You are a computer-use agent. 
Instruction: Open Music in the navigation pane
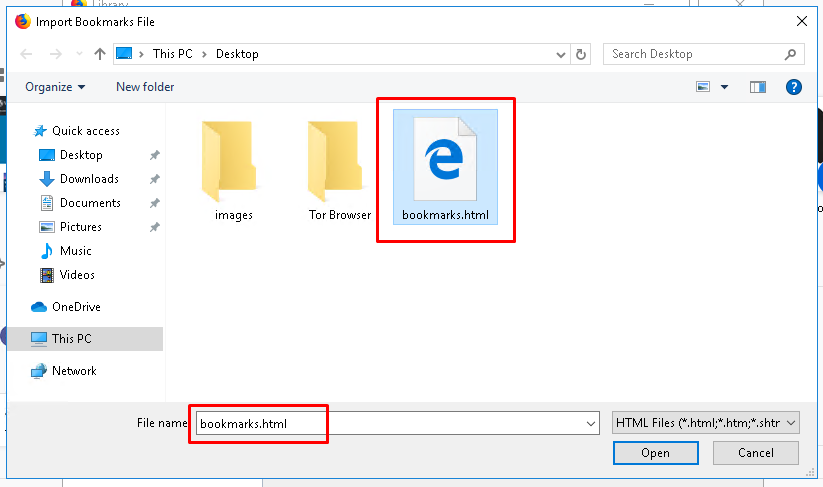(75, 251)
